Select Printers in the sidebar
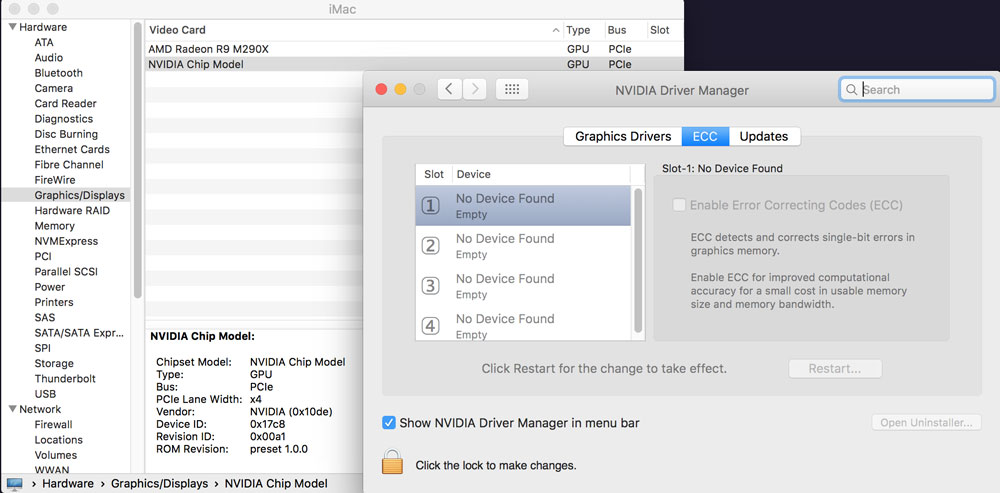This screenshot has height=493, width=1000. pos(54,302)
